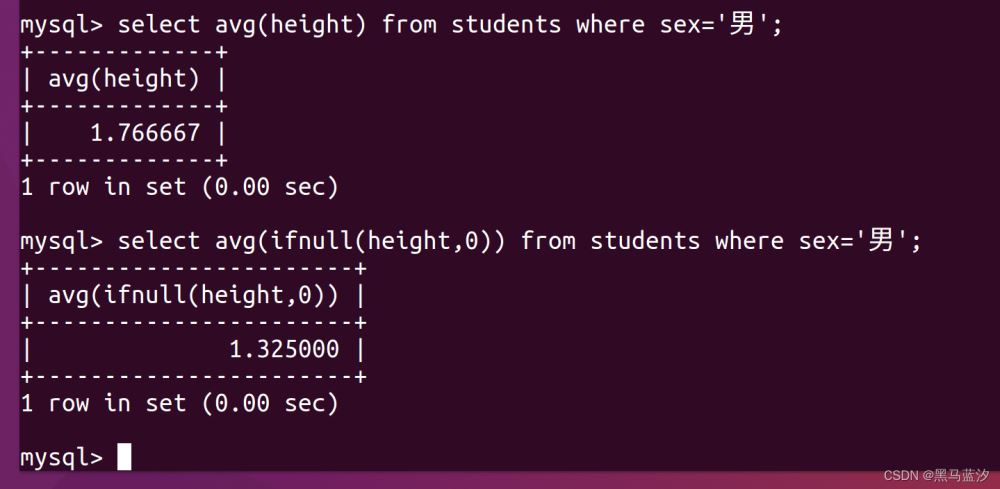Click "students" in the second query
The width and height of the screenshot is (1000, 489).
(645, 241)
